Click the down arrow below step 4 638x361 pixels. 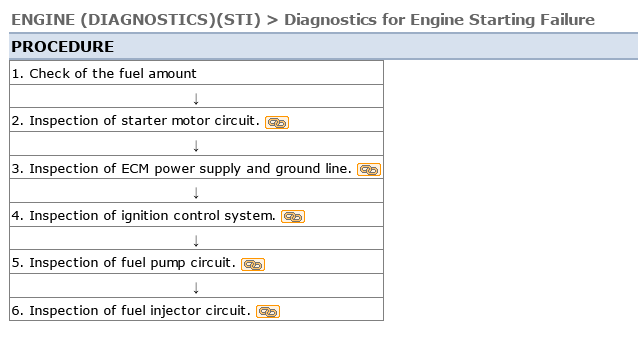[196, 241]
